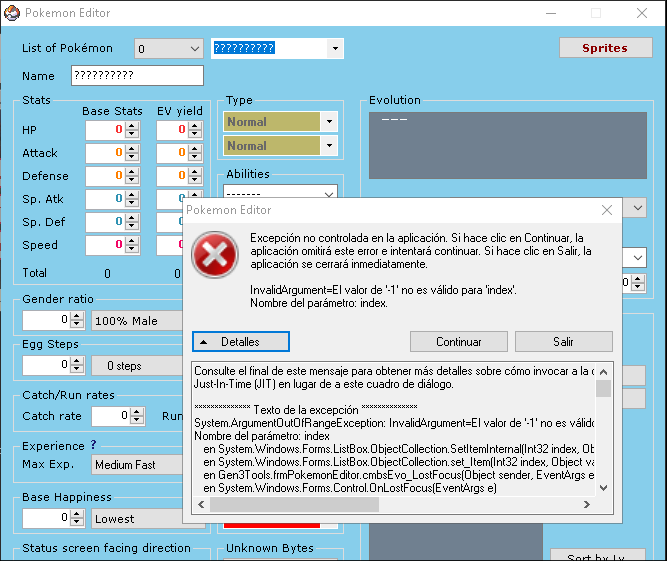
Task: Click the Sort by Lv button
Action: (597, 555)
